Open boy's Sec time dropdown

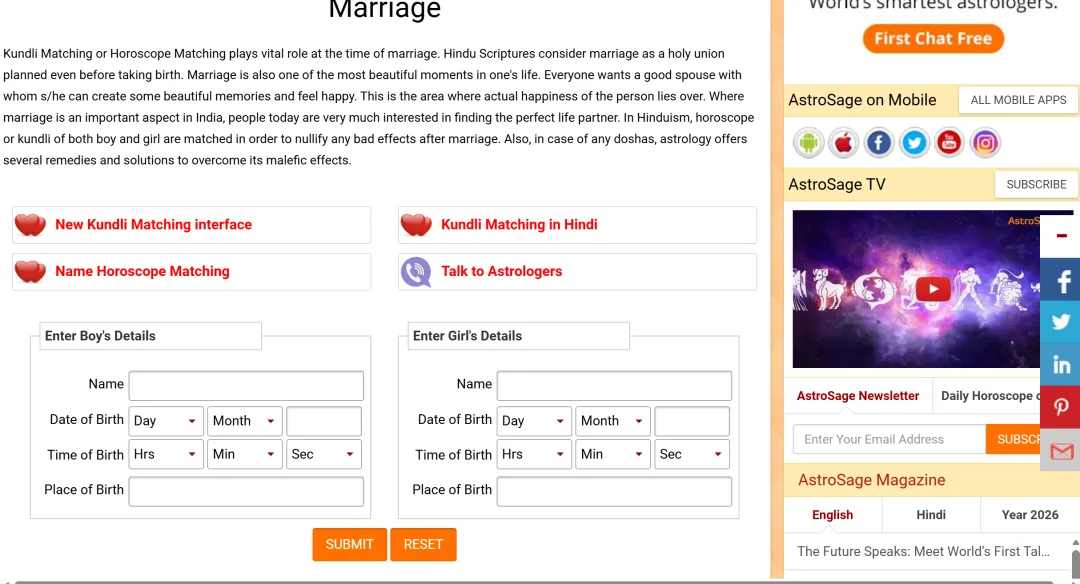click(324, 455)
